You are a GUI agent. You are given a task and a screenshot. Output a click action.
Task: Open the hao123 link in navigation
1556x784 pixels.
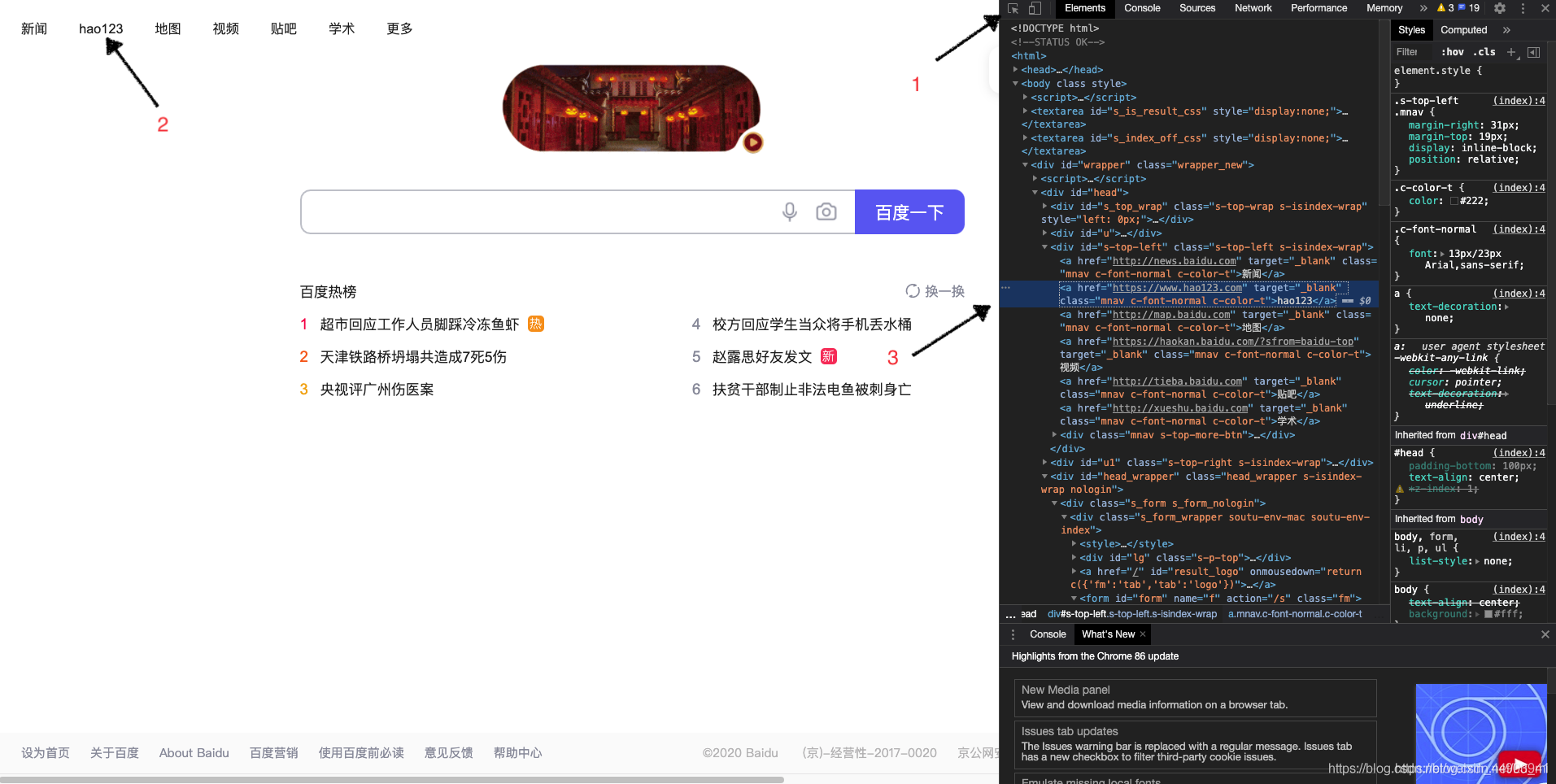point(101,28)
